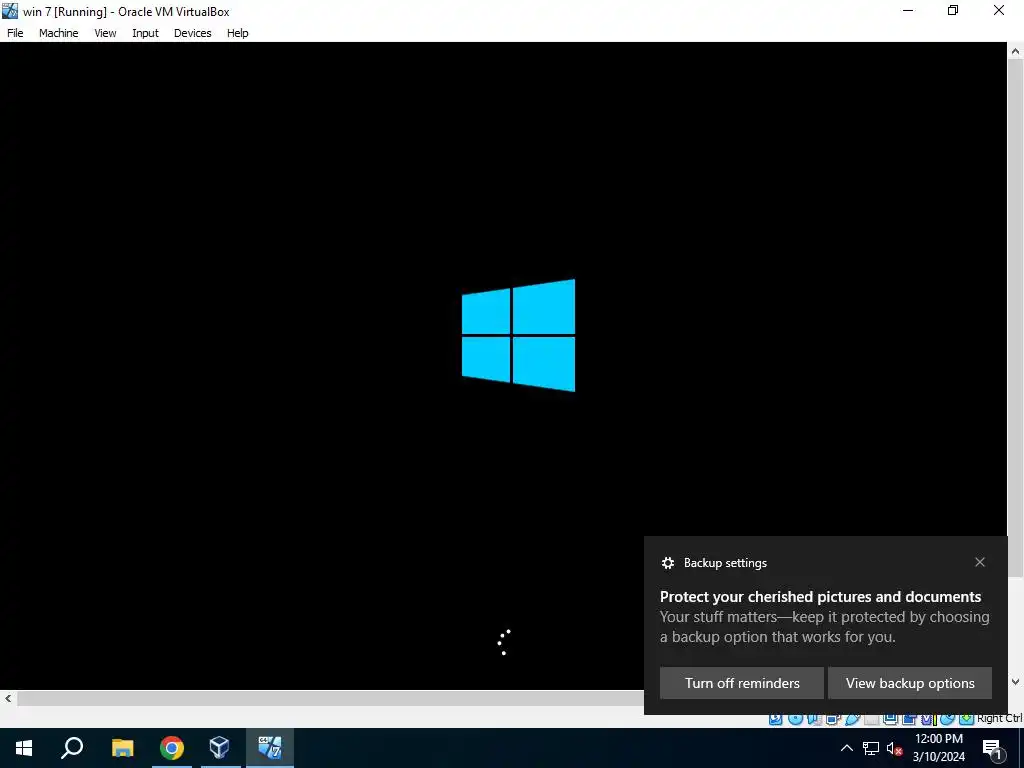Click View backup options button
This screenshot has width=1024, height=768.
pos(910,683)
